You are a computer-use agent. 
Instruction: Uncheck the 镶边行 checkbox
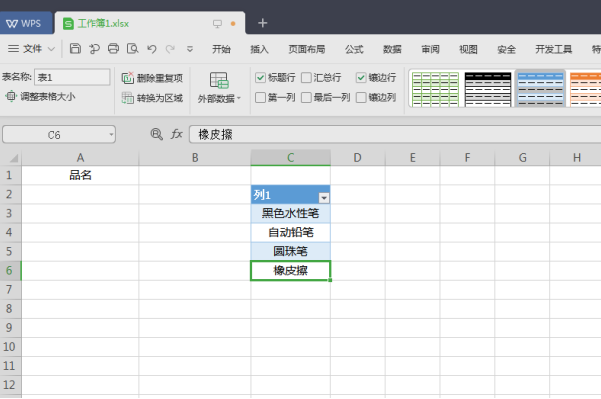pyautogui.click(x=361, y=78)
